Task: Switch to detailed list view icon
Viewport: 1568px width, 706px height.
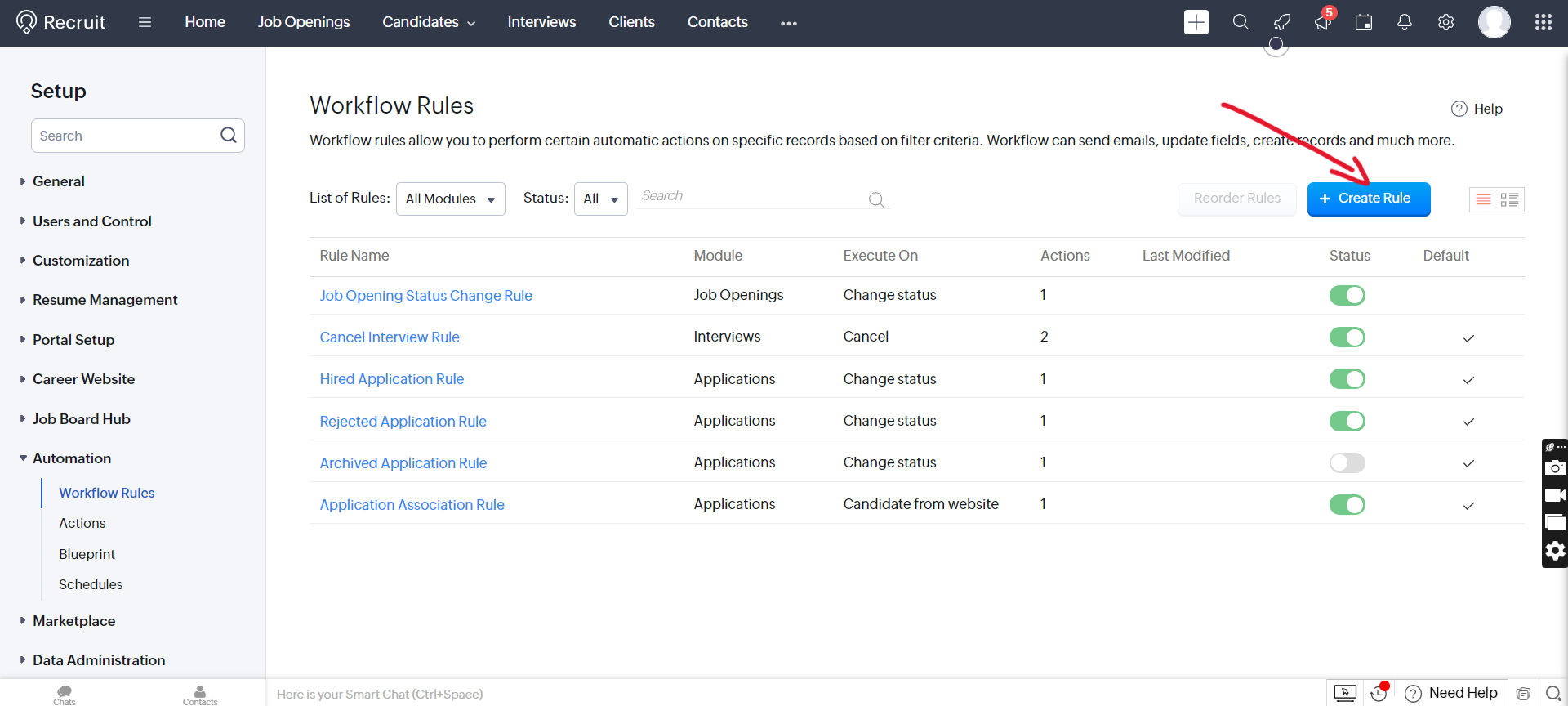Action: click(x=1509, y=199)
